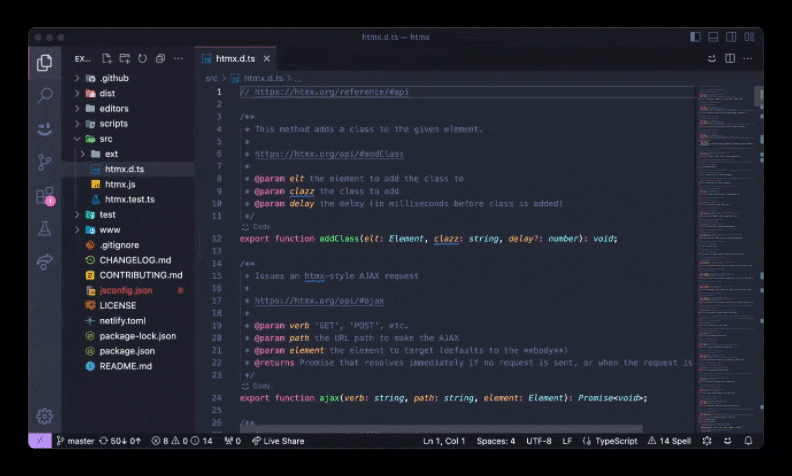Click the Cody icon in editor toolbar
Viewport: 792px width, 476px height.
coord(712,59)
